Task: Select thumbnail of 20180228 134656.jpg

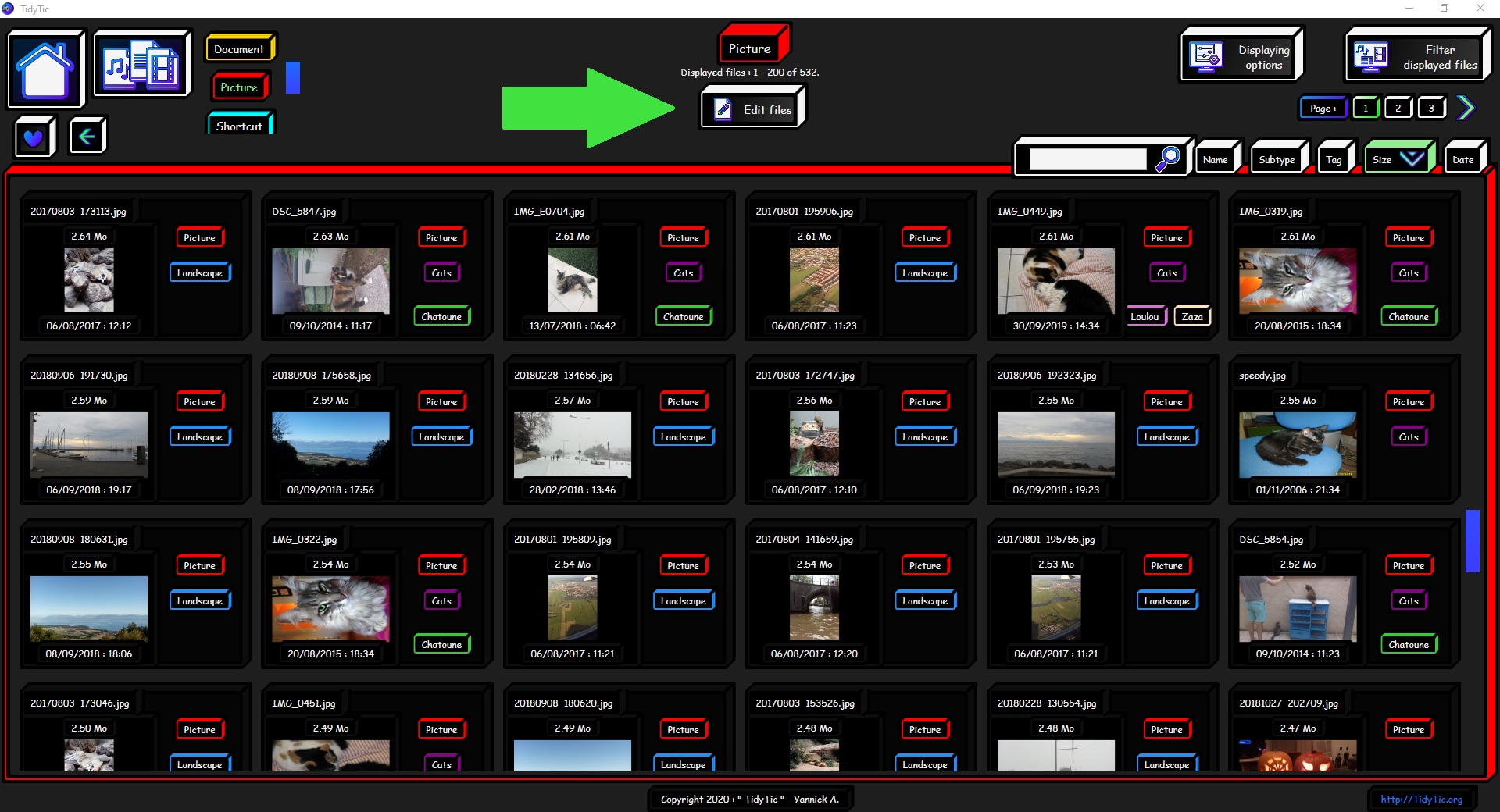Action: point(573,444)
